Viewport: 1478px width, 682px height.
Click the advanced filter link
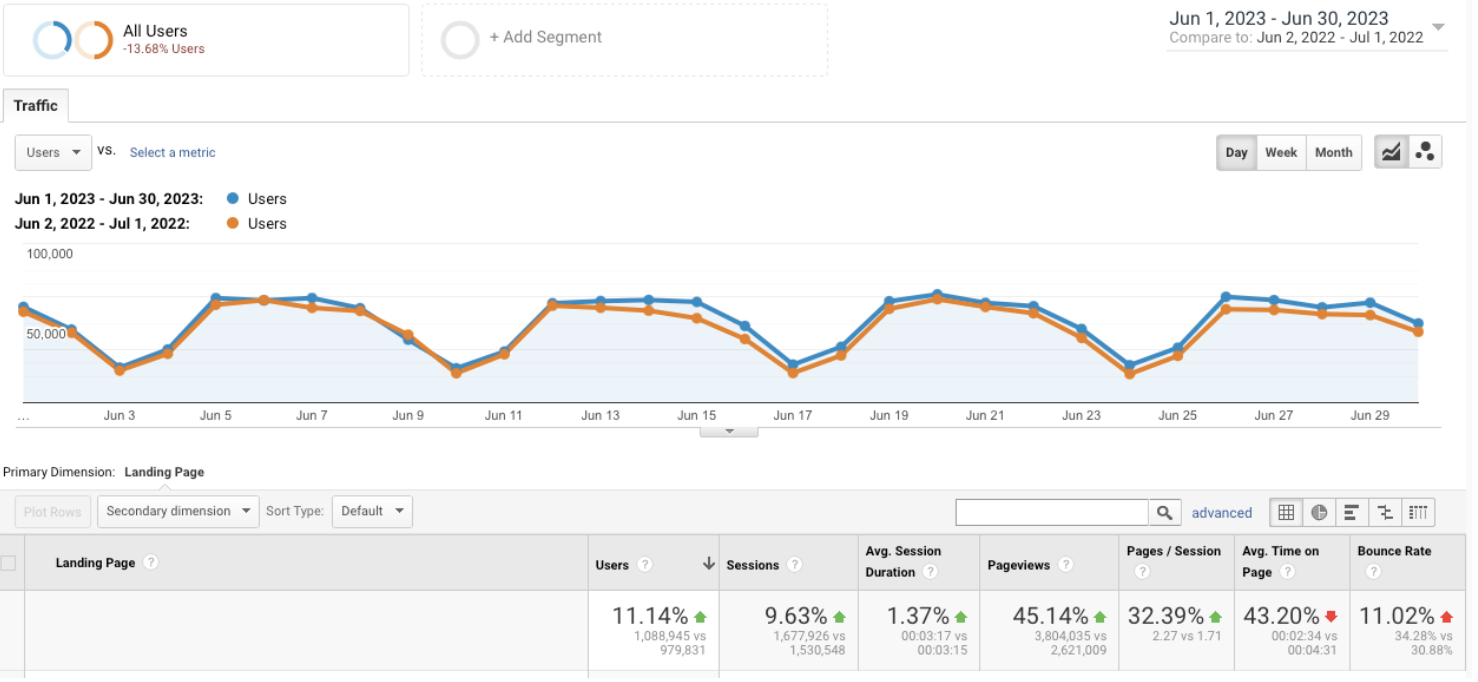click(1221, 513)
